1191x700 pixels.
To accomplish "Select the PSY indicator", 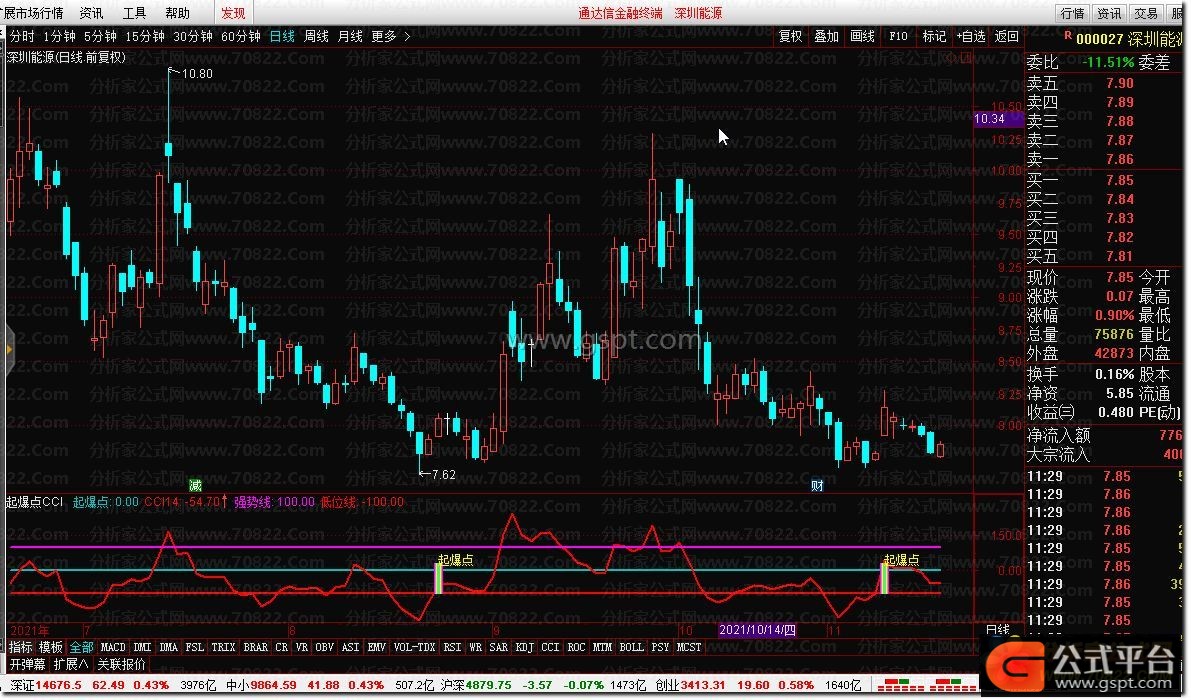I will [x=660, y=648].
